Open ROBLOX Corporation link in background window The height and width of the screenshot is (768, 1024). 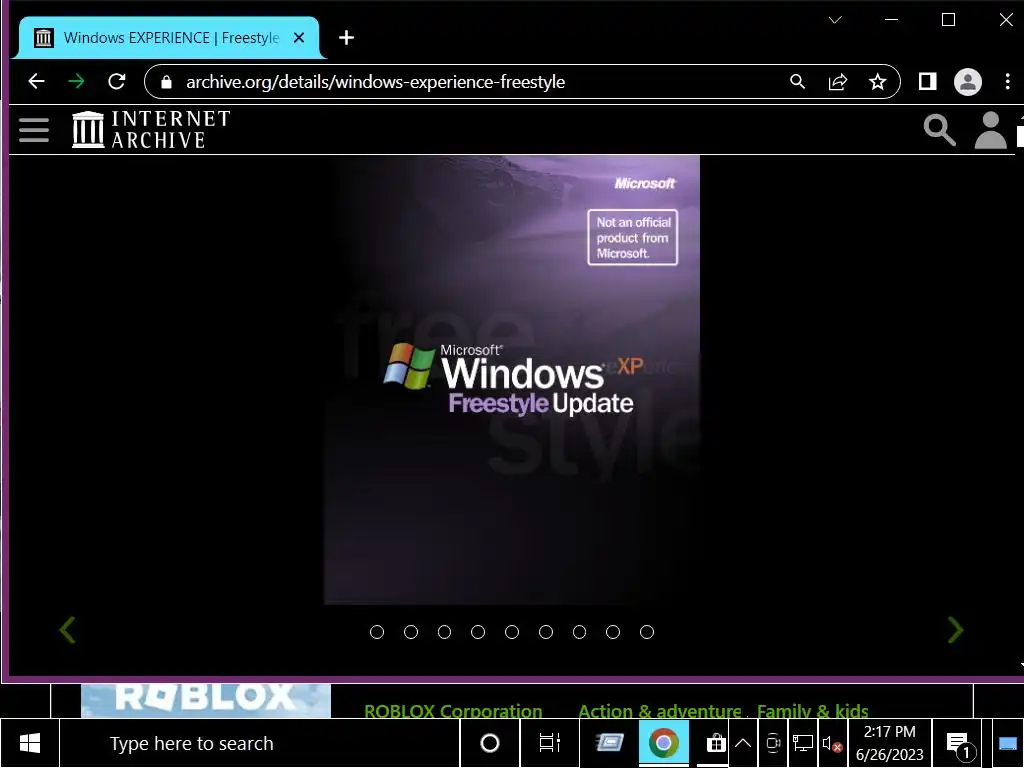click(x=453, y=711)
